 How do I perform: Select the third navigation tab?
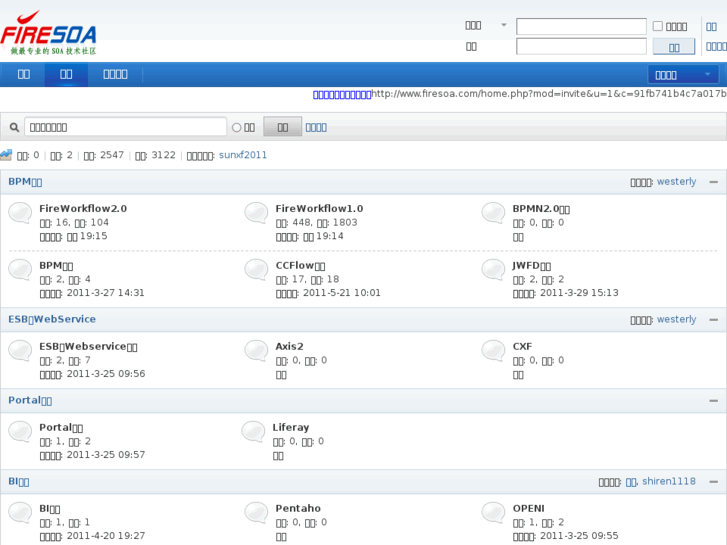point(115,74)
